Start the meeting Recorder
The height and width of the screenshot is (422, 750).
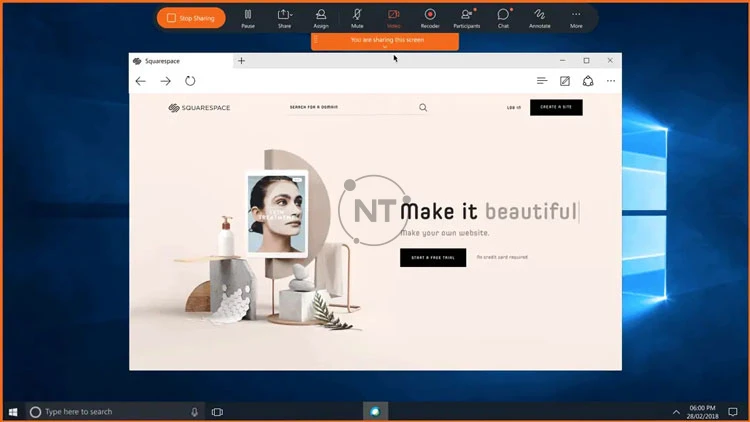pyautogui.click(x=430, y=17)
